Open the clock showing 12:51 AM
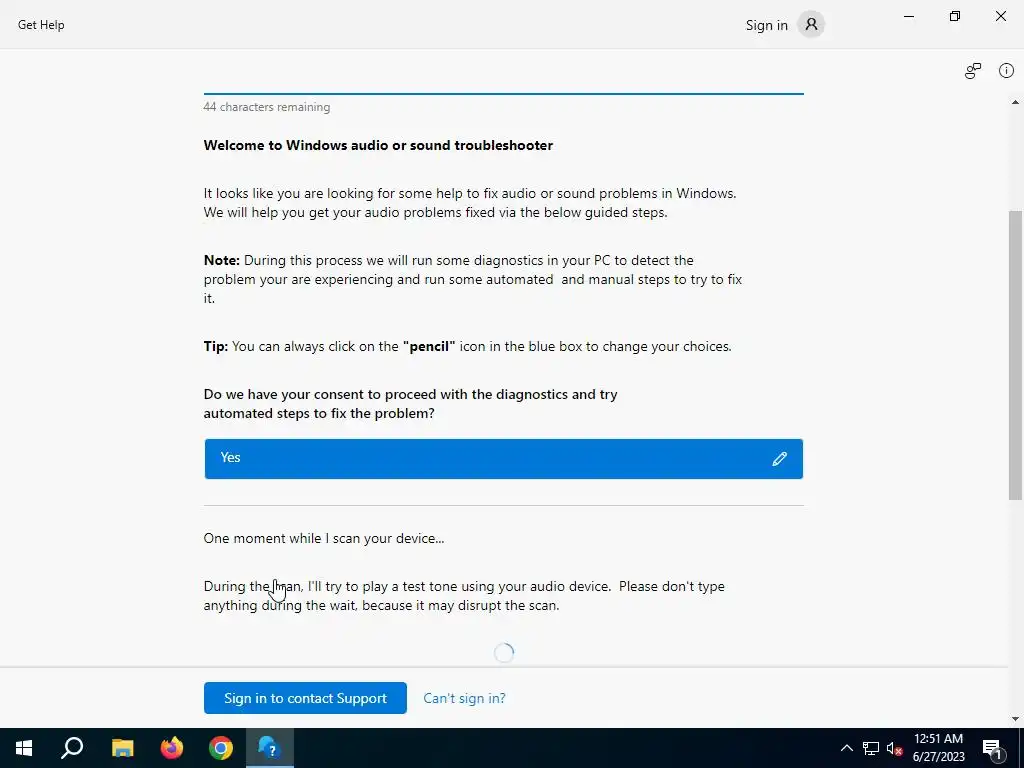This screenshot has height=768, width=1024. coord(938,748)
